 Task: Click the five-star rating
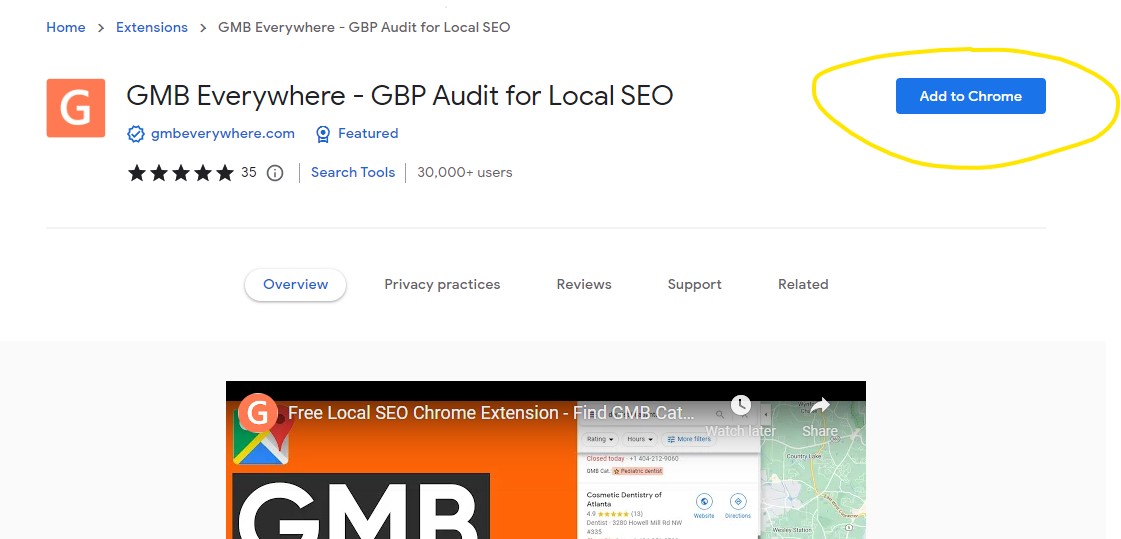coord(181,172)
